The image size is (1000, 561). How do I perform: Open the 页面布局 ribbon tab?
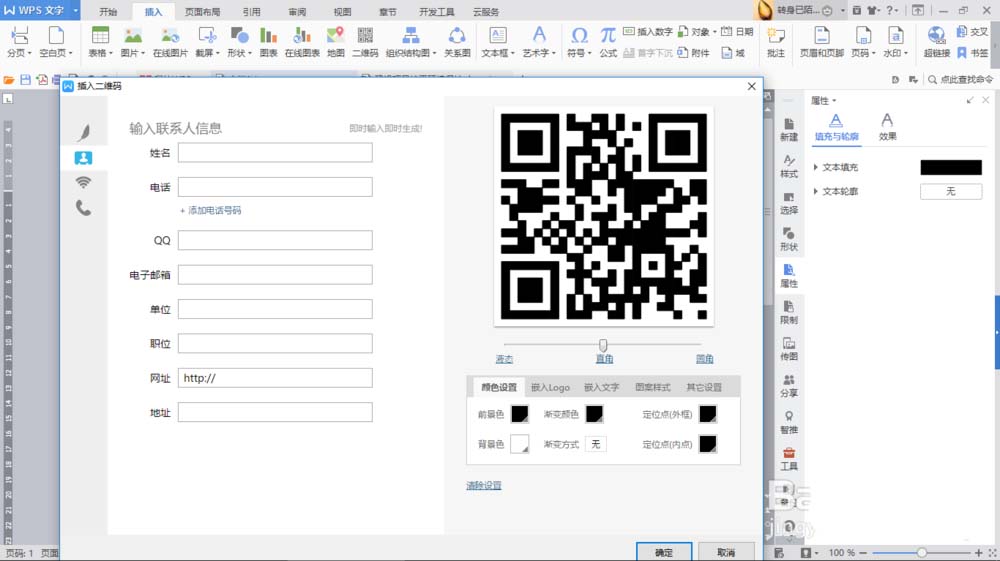pos(202,11)
